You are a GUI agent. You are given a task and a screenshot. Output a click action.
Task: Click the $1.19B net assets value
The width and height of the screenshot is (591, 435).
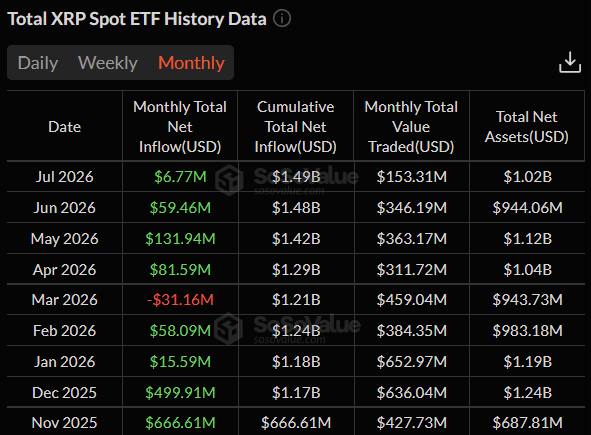click(x=527, y=361)
